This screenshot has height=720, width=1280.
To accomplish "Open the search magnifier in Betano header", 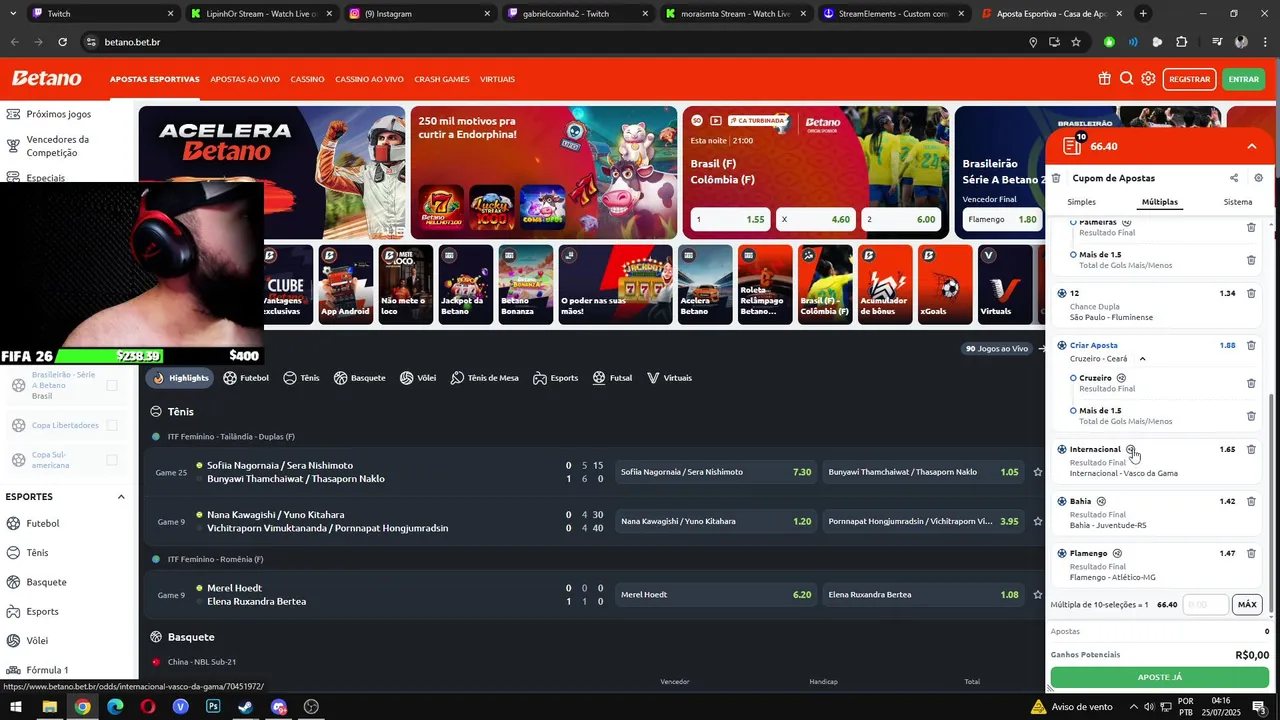I will [1126, 79].
